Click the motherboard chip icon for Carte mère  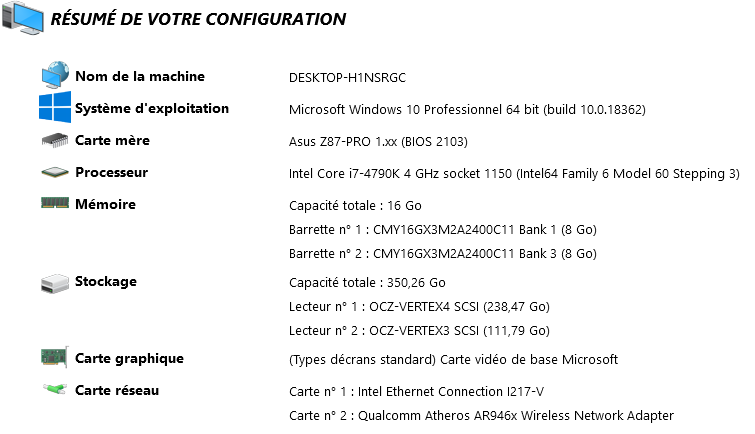pos(54,141)
